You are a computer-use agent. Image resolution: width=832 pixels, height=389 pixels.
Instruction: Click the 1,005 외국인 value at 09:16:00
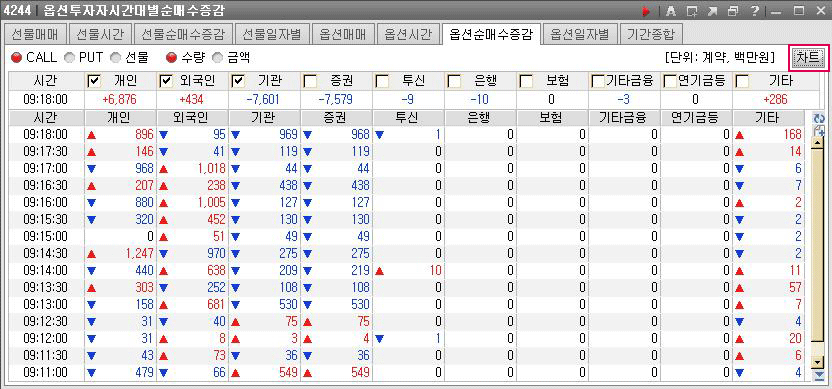(x=212, y=203)
